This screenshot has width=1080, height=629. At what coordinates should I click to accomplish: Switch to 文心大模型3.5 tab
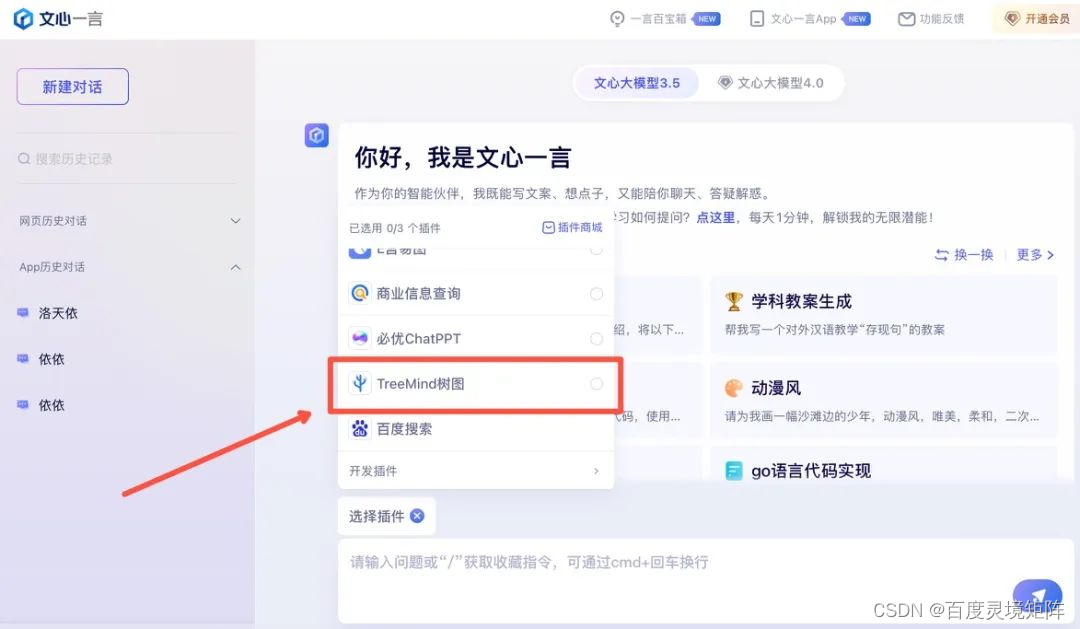(636, 83)
